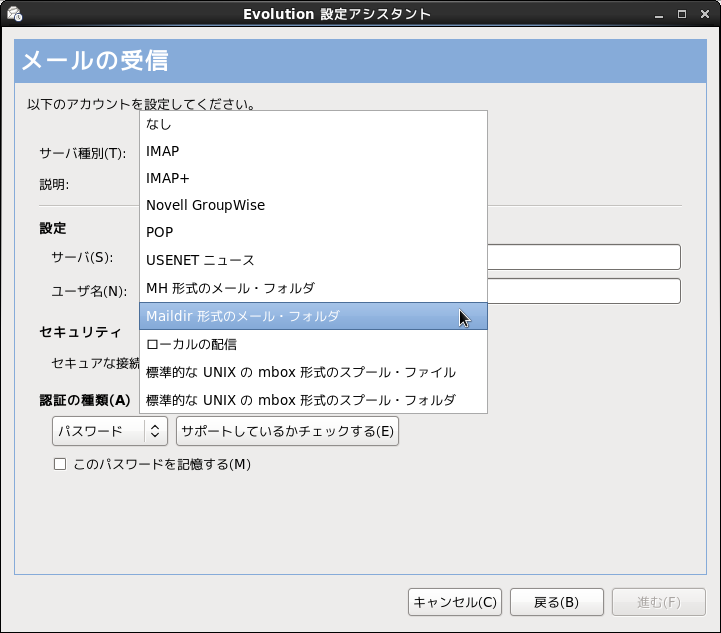Viewport: 721px width, 633px height.
Task: Select Maildir 形式のメール・フォルダ option
Action: (x=313, y=316)
